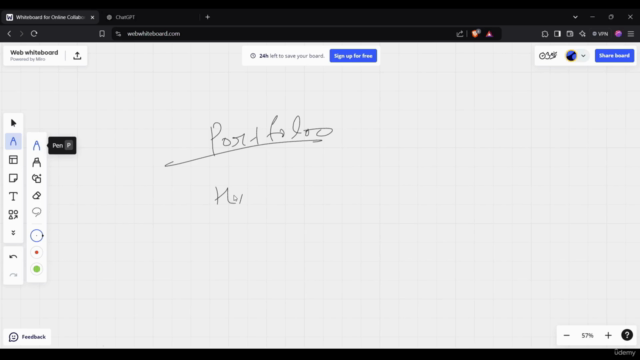Click Sign up for free button
This screenshot has height=360, width=640.
353,56
